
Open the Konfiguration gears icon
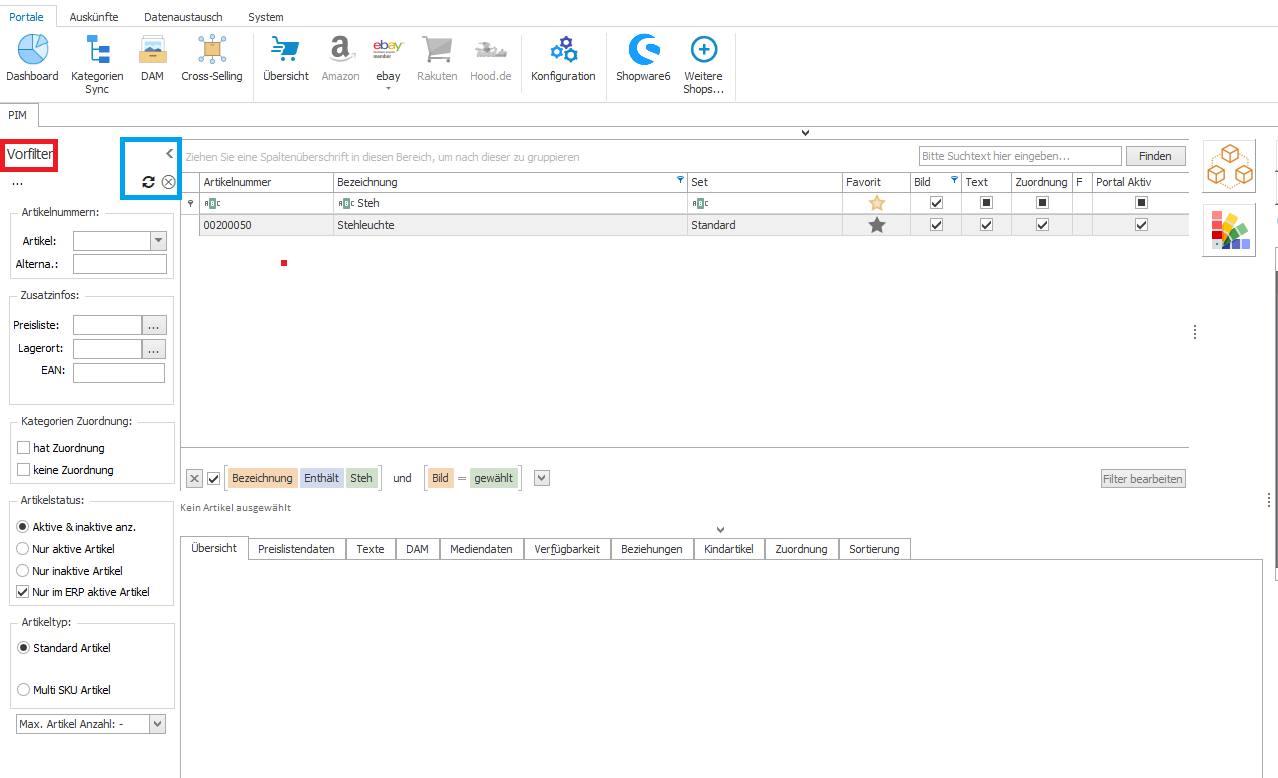(563, 50)
